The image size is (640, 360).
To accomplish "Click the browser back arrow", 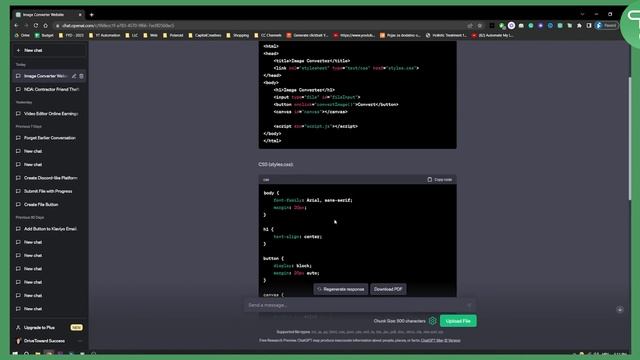I will point(16,25).
